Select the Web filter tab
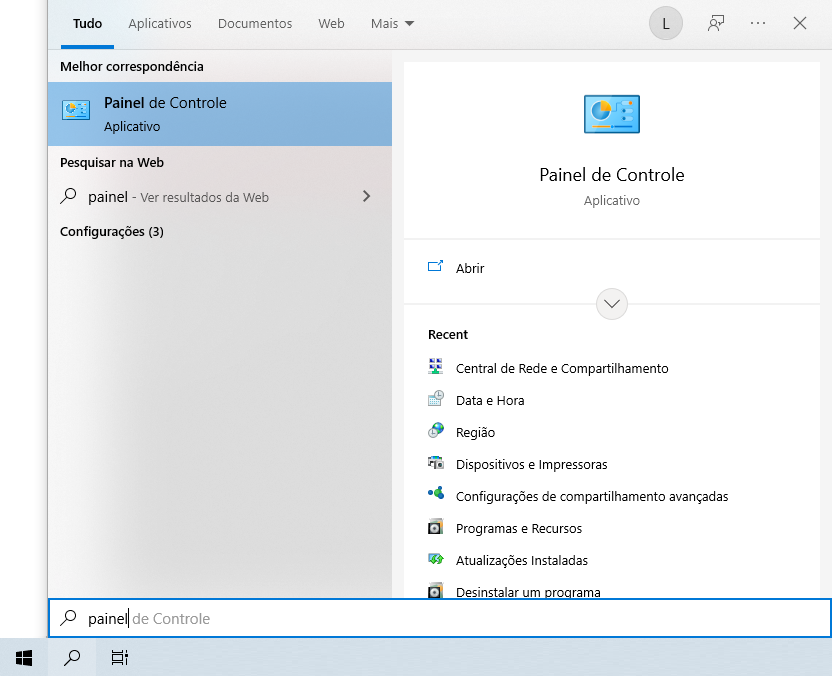This screenshot has width=832, height=676. (x=331, y=23)
